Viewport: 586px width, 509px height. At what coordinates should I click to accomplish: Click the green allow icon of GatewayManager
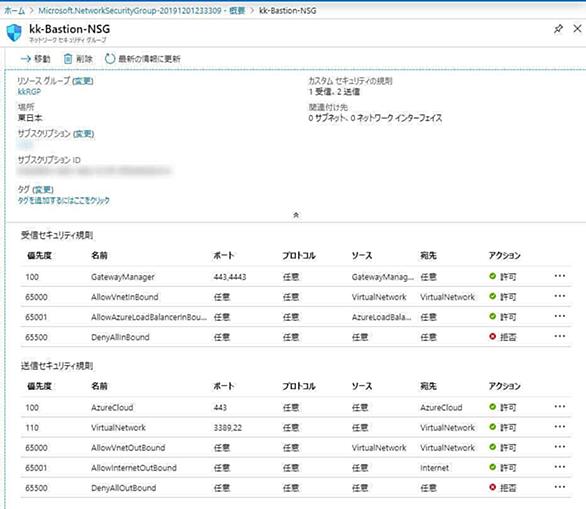[492, 276]
